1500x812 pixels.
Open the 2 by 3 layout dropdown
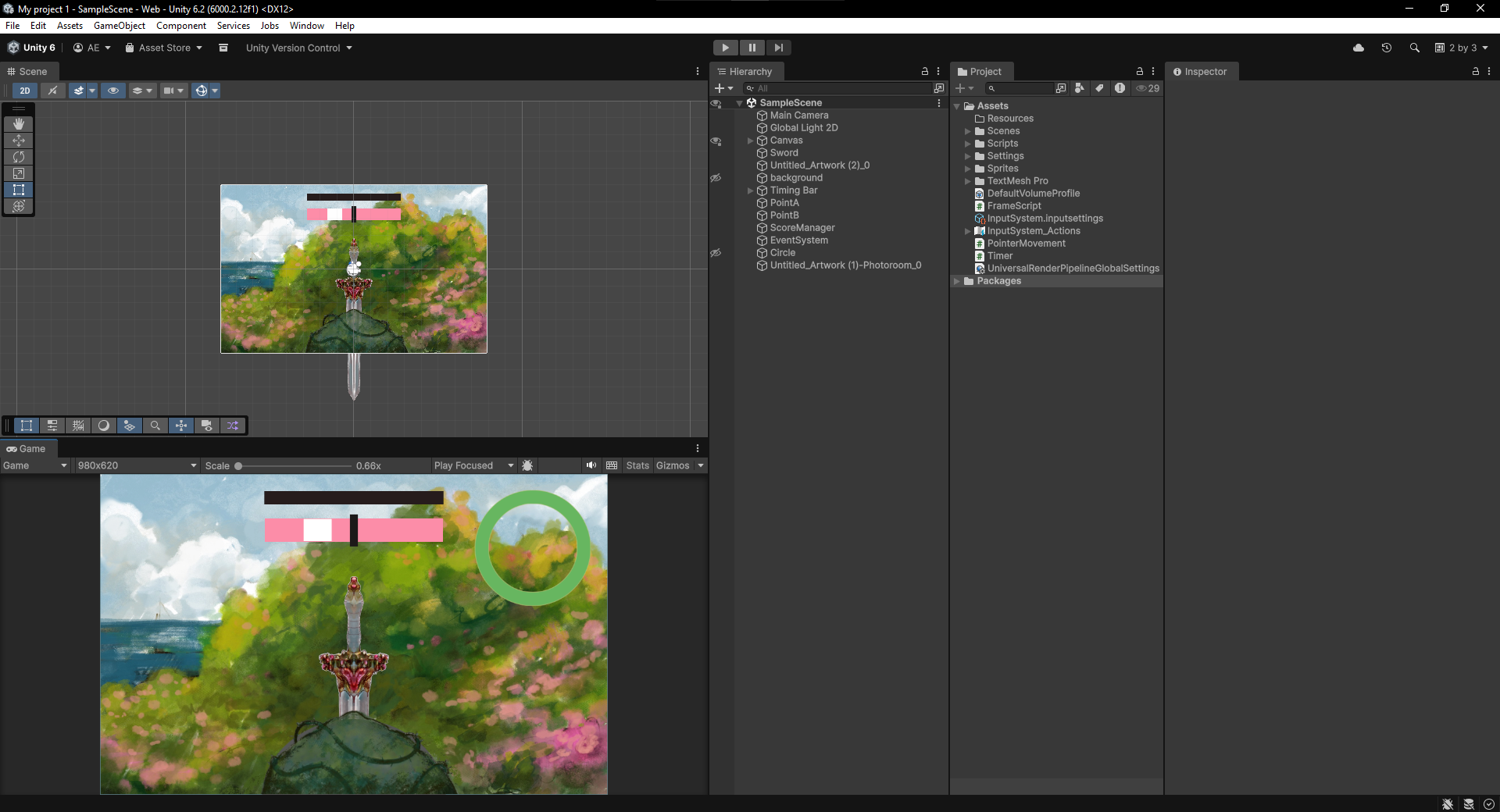pos(1462,48)
